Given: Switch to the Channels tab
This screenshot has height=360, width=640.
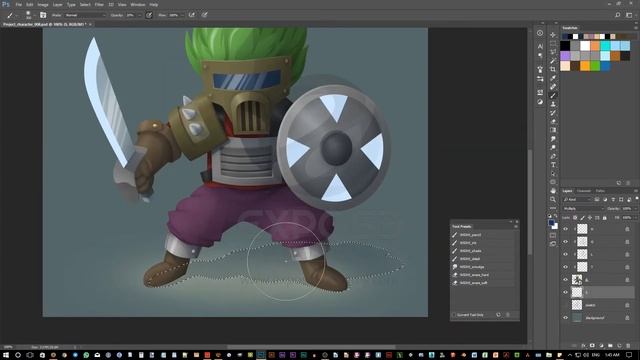Looking at the screenshot, I should pos(584,191).
